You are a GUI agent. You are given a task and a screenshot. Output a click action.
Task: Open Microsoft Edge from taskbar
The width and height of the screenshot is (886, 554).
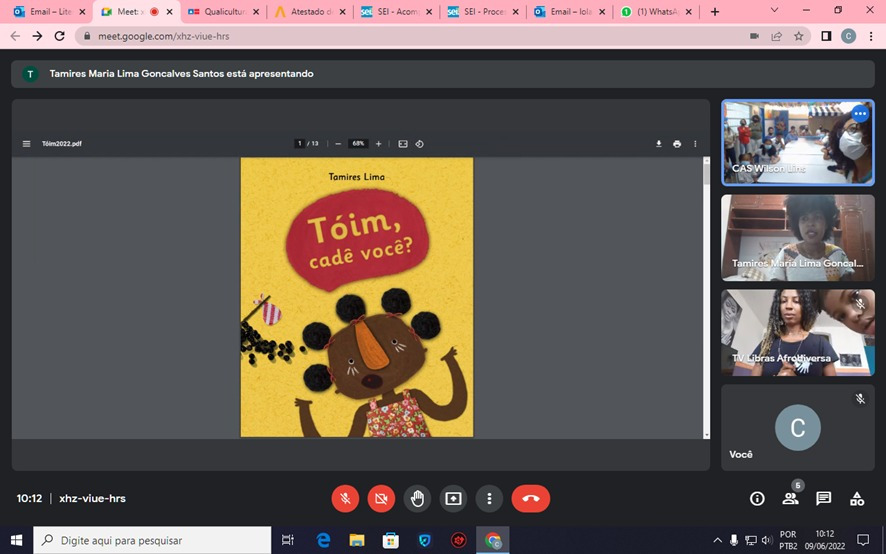coord(323,540)
